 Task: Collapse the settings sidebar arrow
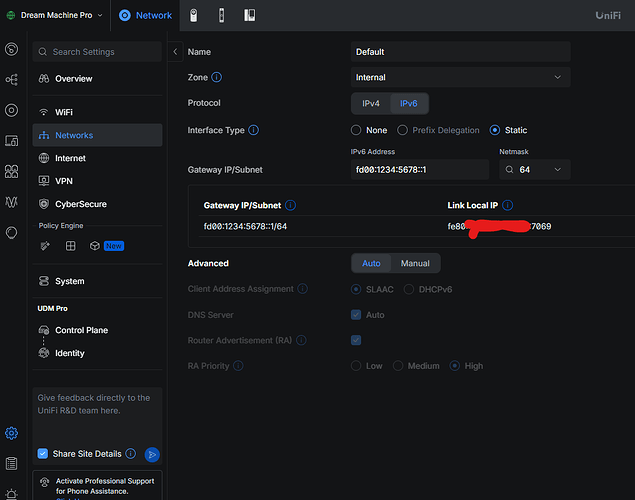tap(176, 52)
